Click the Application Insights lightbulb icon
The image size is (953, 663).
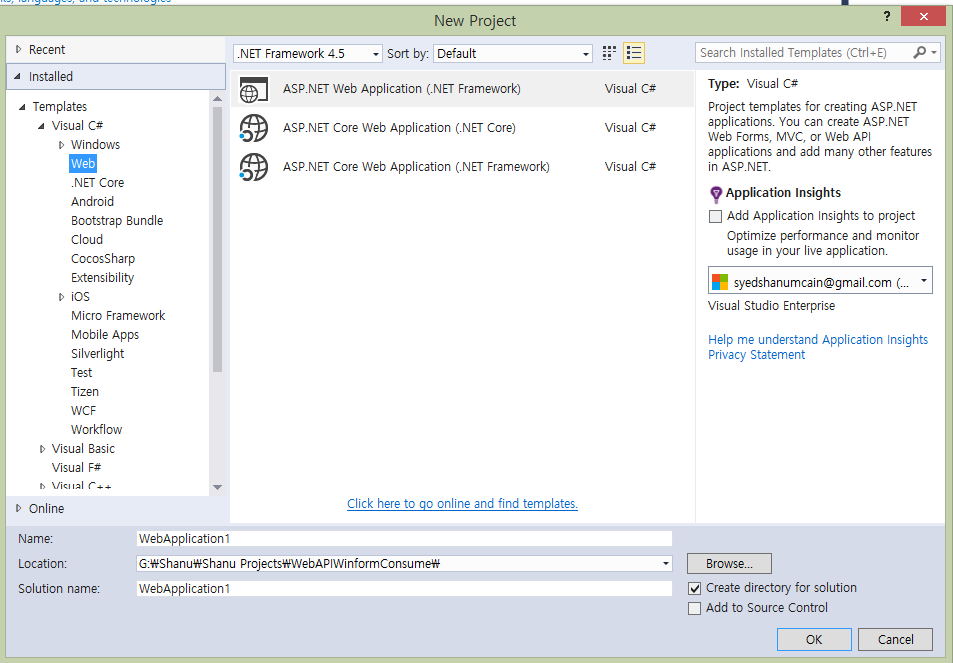point(716,194)
